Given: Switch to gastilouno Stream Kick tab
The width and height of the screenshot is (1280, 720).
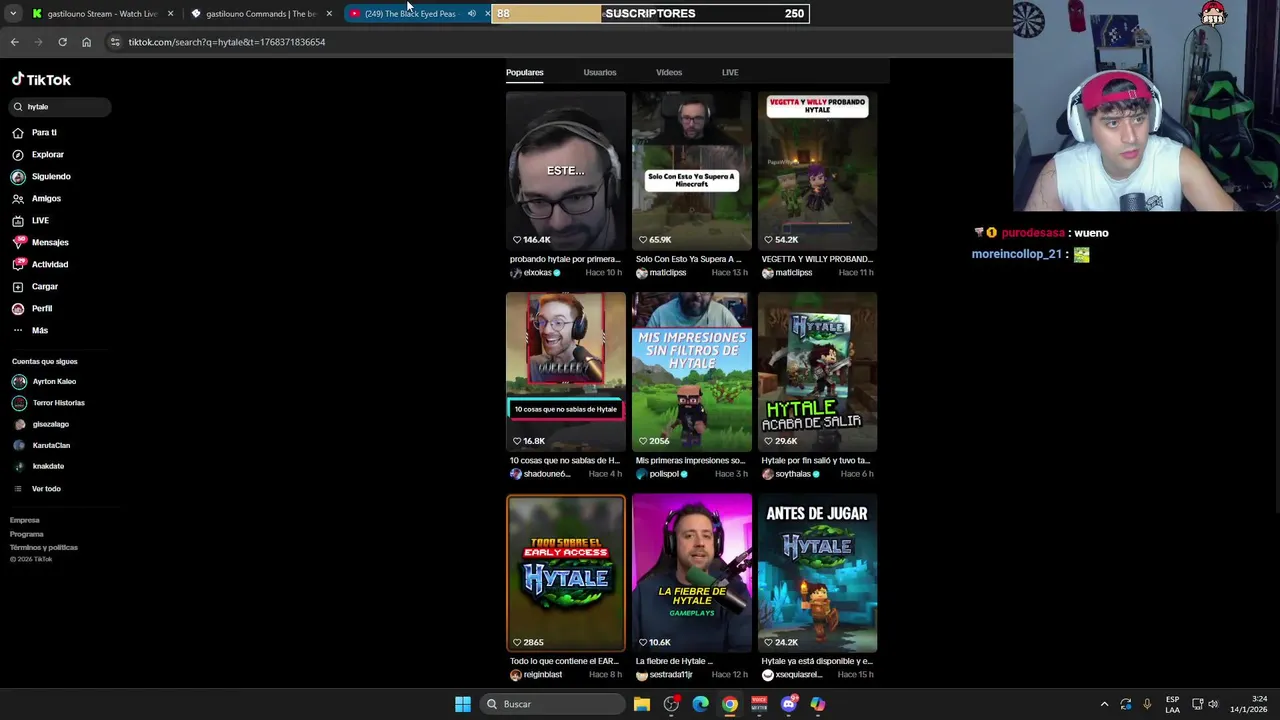Looking at the screenshot, I should pos(102,14).
